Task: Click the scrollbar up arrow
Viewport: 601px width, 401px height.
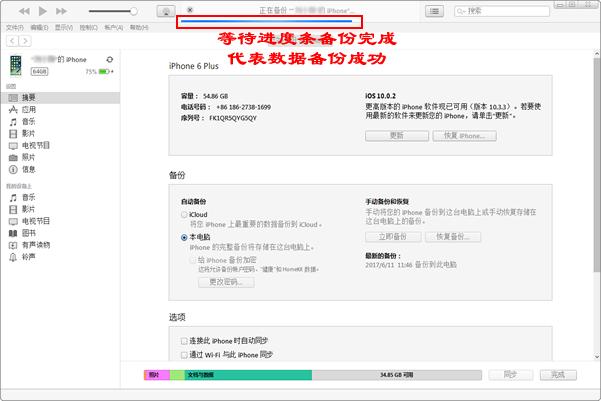Action: [597, 53]
